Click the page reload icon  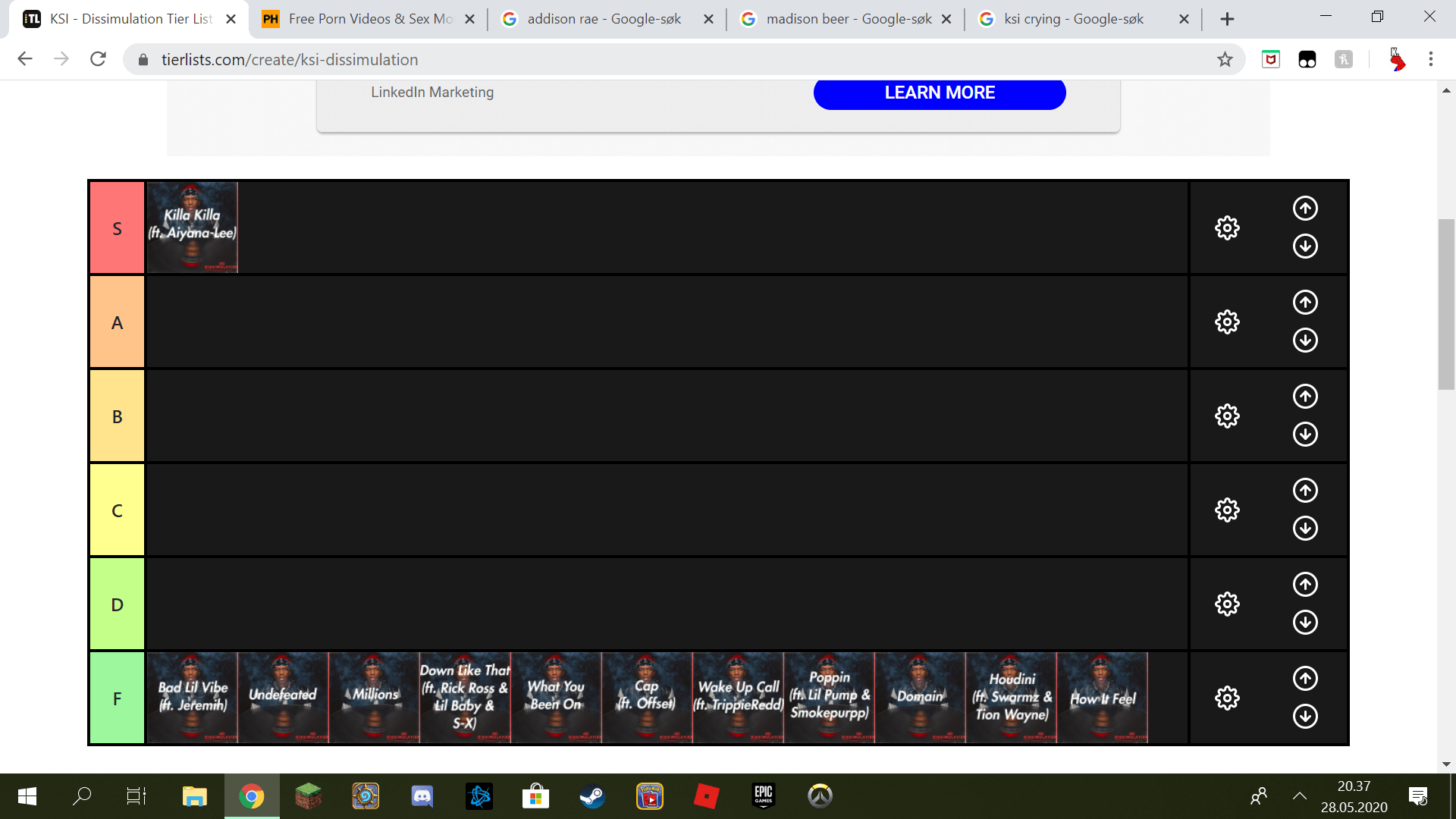pos(98,59)
